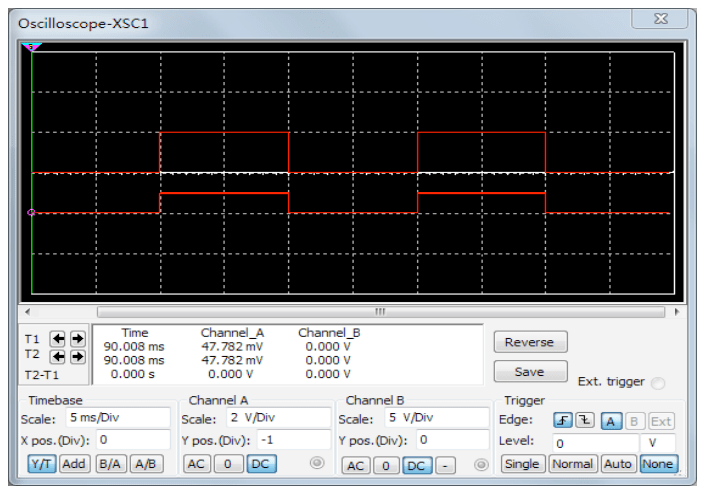This screenshot has width=704, height=494.
Task: Move cursor T2 right with arrow
Action: click(x=78, y=357)
